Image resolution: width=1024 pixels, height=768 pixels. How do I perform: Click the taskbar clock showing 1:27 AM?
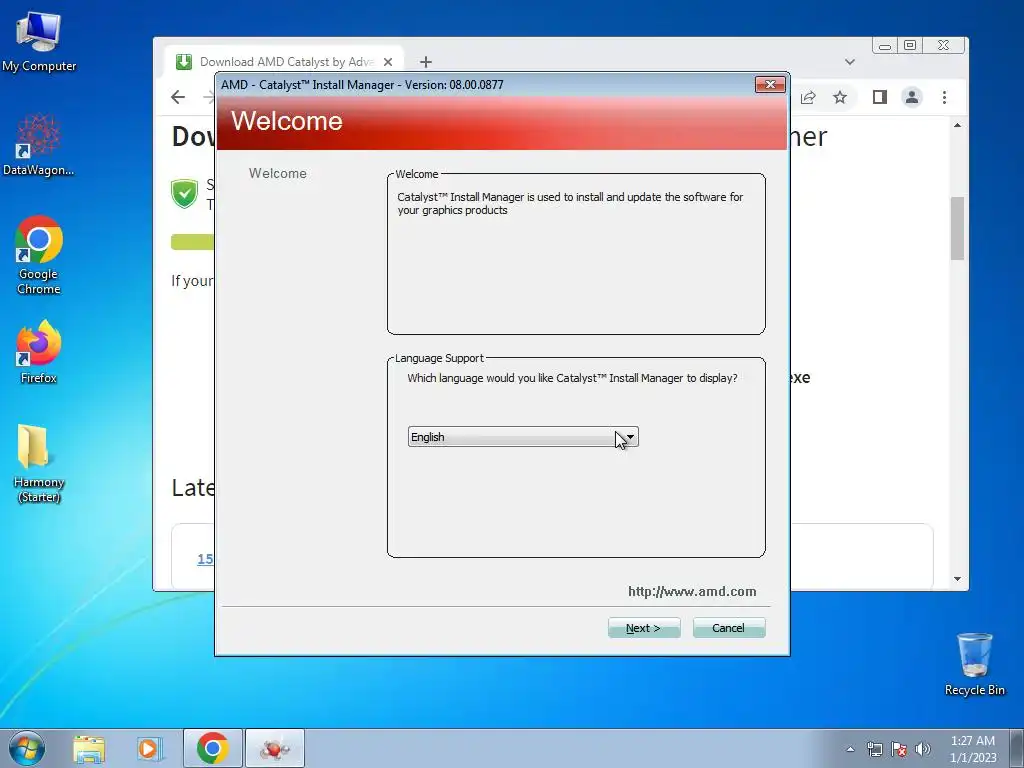[972, 749]
